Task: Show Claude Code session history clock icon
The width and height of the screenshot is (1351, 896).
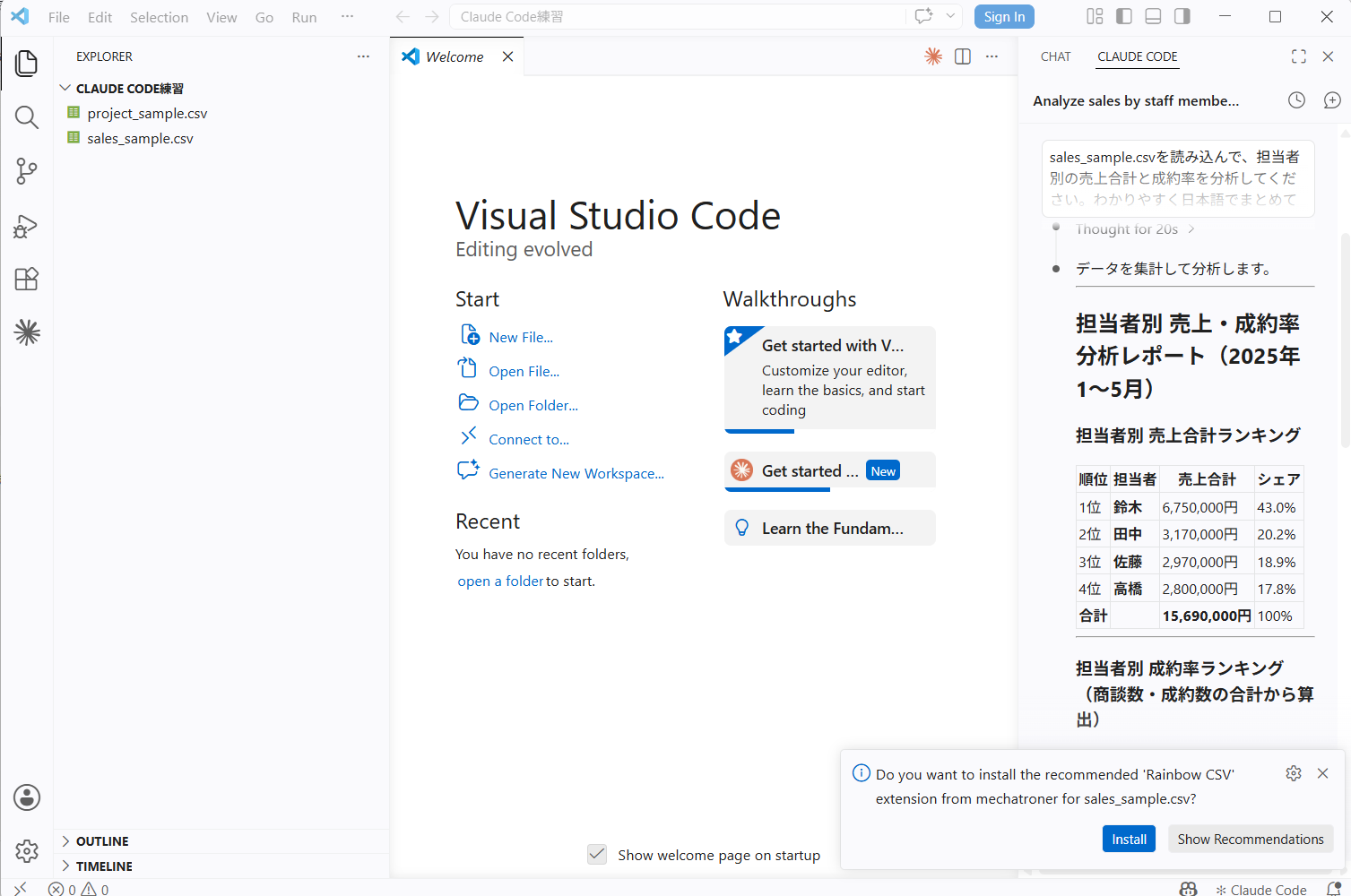Action: 1296,100
